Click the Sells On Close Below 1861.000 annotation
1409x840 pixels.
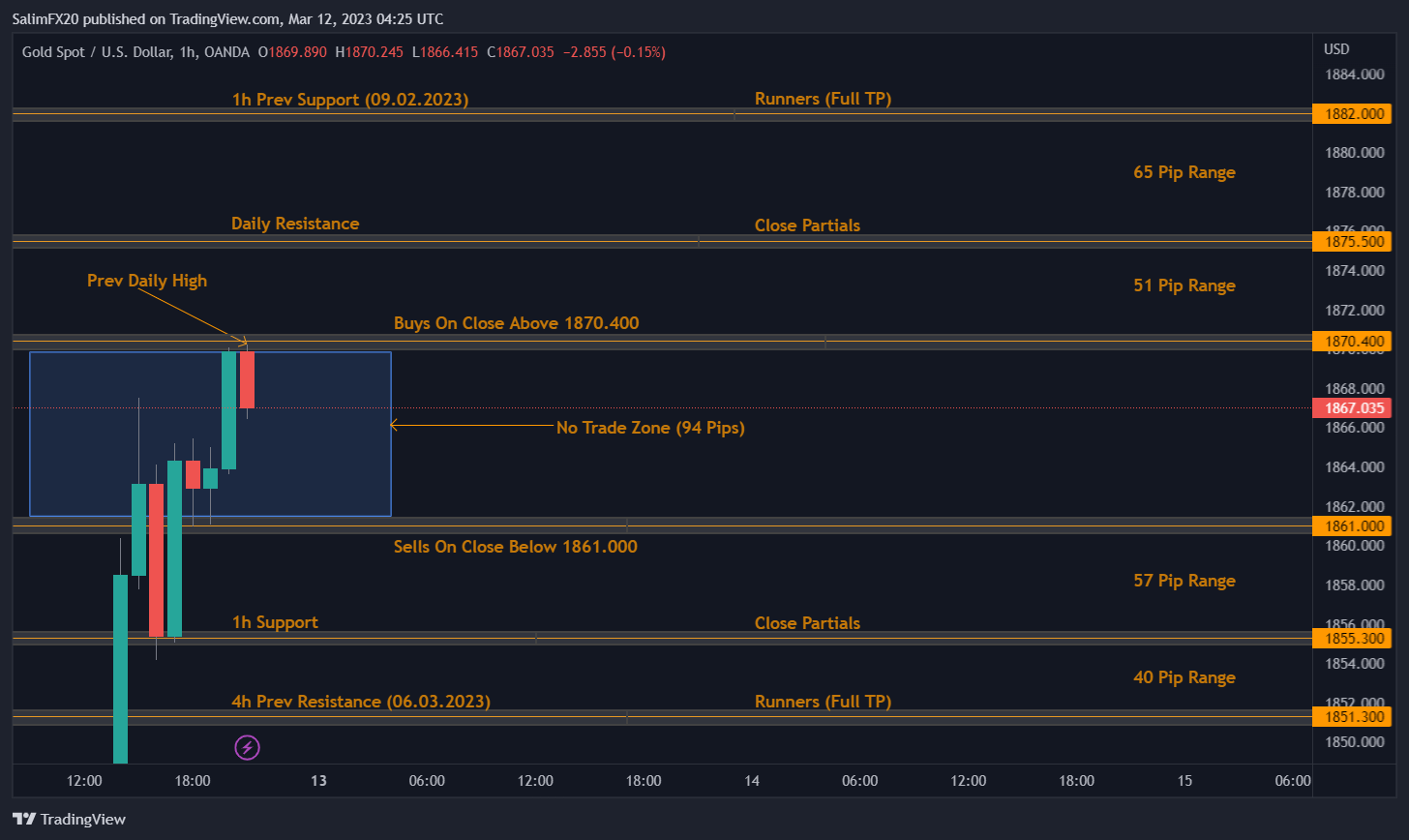coord(516,547)
